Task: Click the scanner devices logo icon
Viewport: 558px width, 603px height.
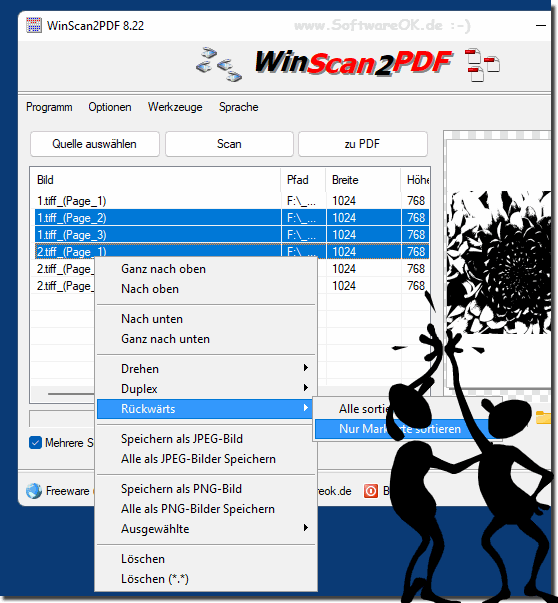Action: 218,64
